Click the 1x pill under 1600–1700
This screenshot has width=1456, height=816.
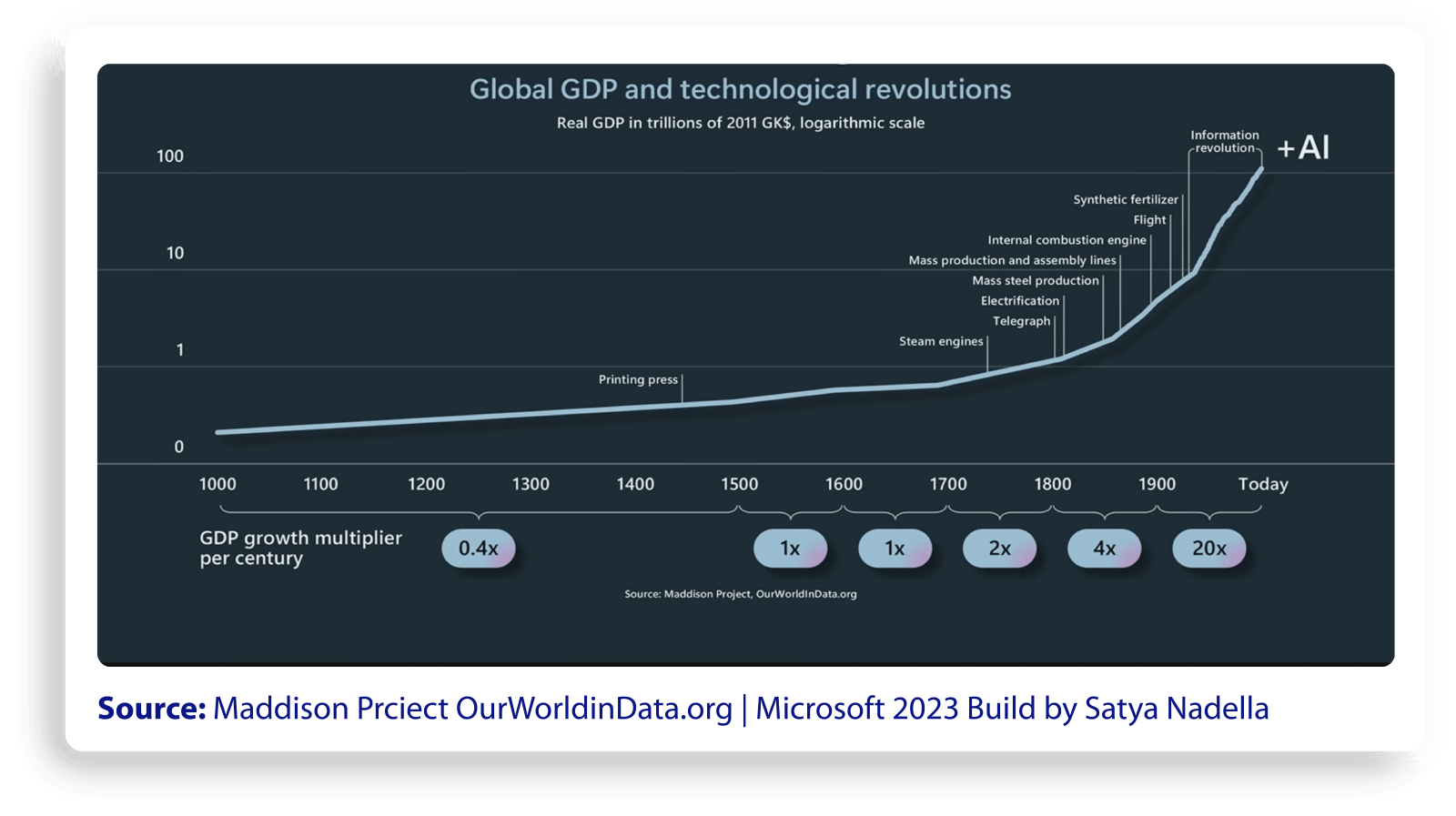895,549
